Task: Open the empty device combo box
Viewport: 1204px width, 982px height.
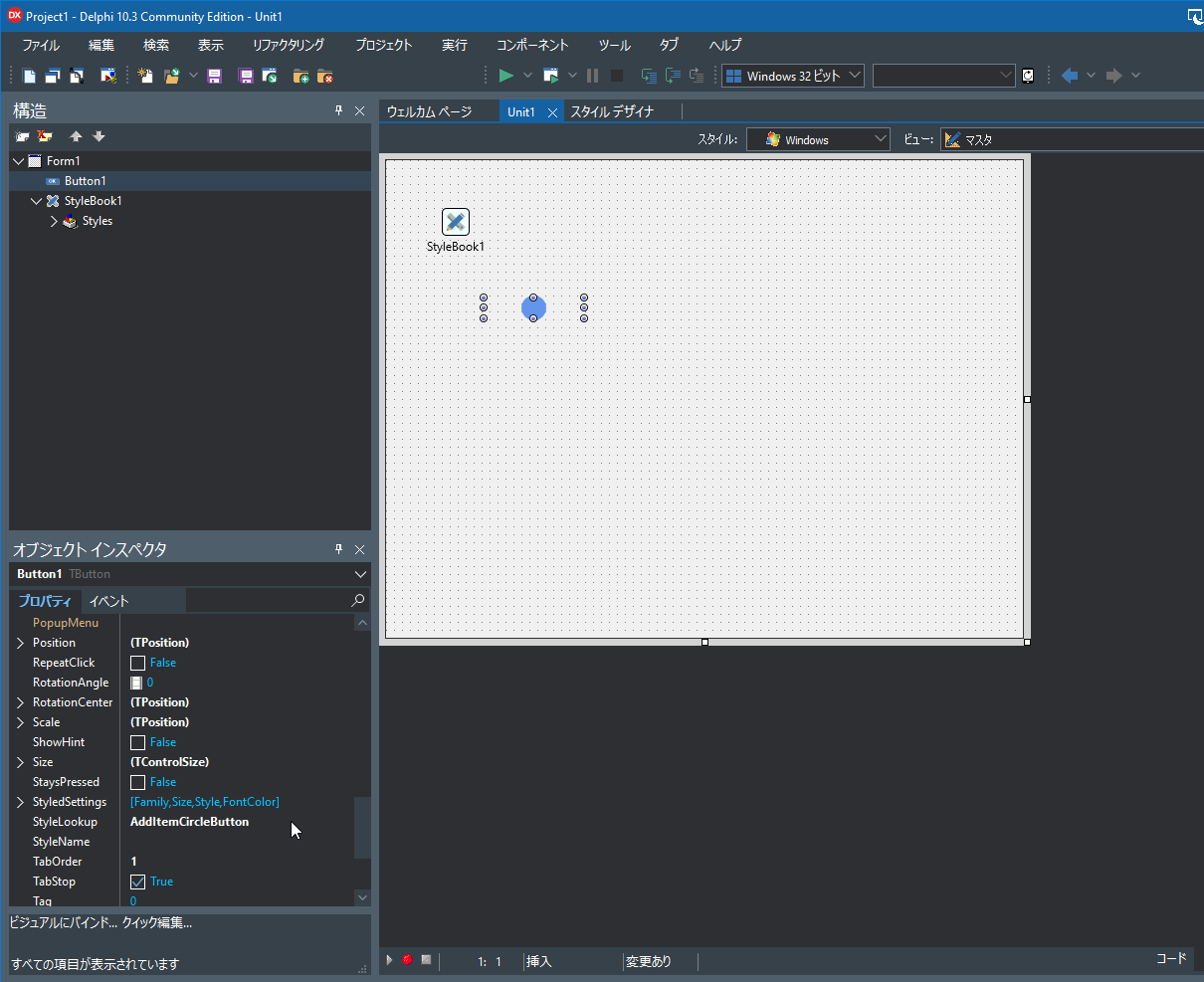Action: click(x=943, y=76)
